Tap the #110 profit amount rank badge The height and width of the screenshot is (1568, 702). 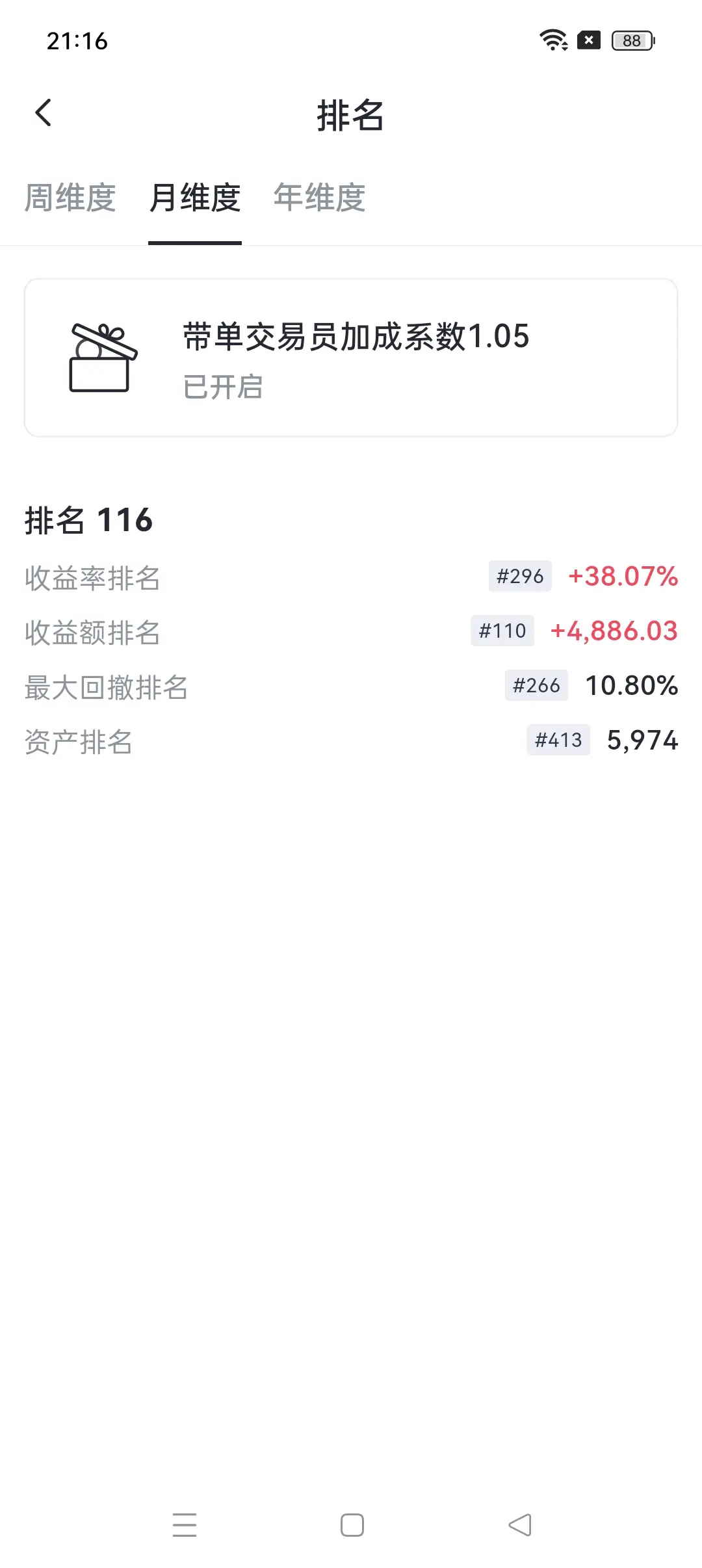[502, 631]
